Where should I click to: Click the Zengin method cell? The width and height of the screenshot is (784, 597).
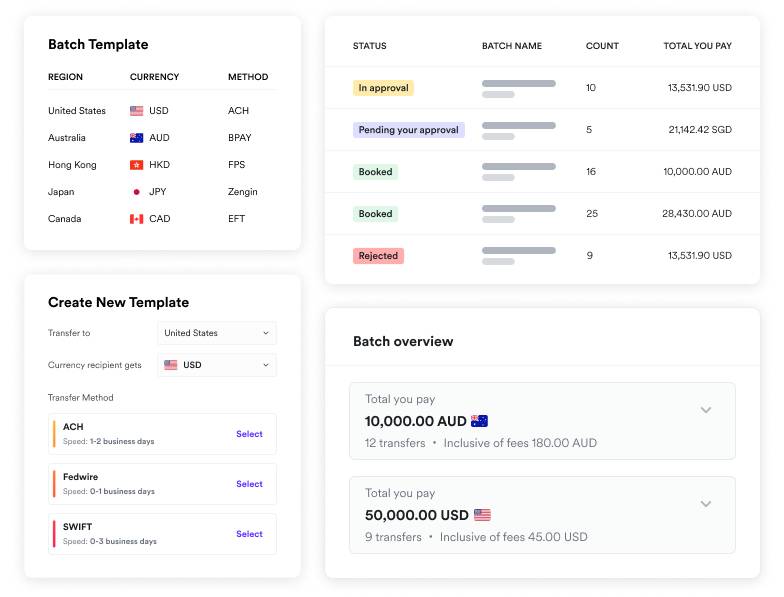[242, 192]
